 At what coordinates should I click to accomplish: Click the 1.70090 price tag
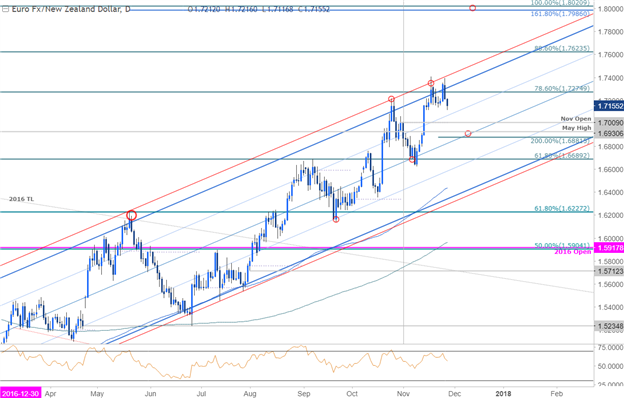(608, 123)
